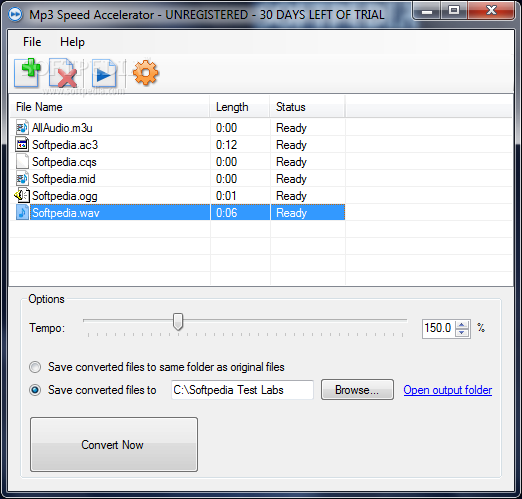522x499 pixels.
Task: Click the Open output folder link
Action: point(448,390)
